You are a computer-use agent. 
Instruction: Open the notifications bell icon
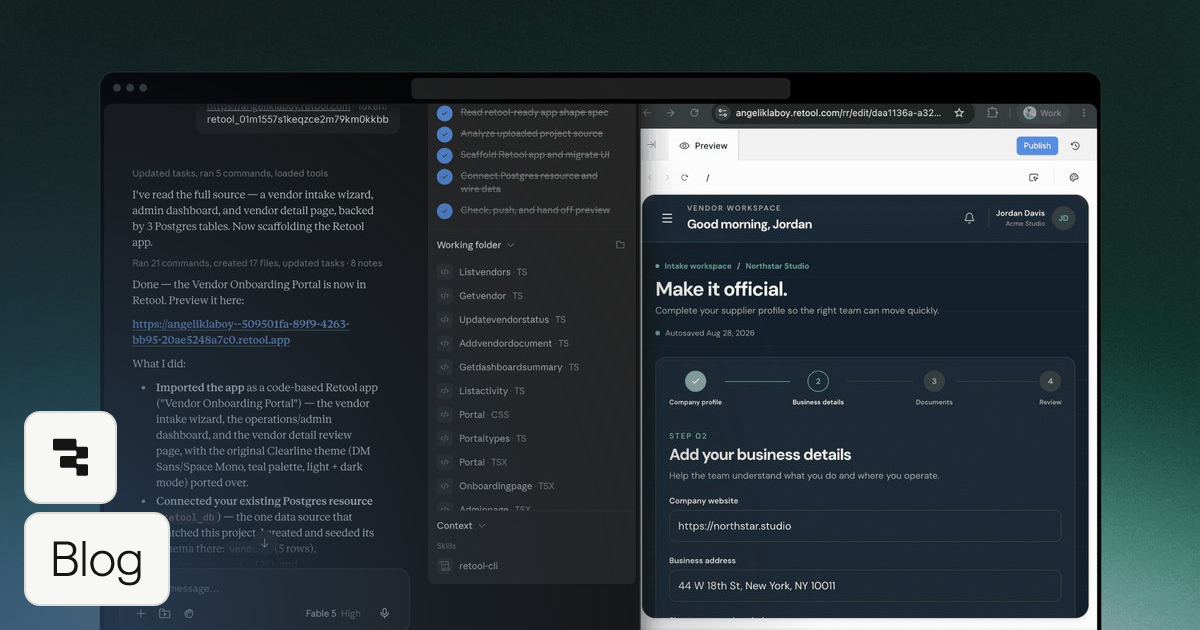(969, 218)
